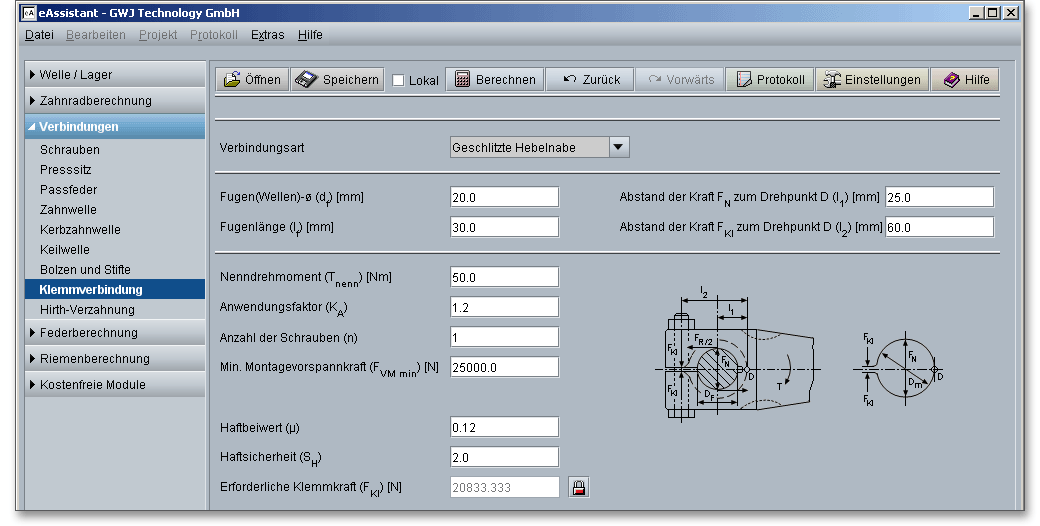Click the lock icon beside Erforderliche Klemmkraft
1040x526 pixels.
point(578,487)
